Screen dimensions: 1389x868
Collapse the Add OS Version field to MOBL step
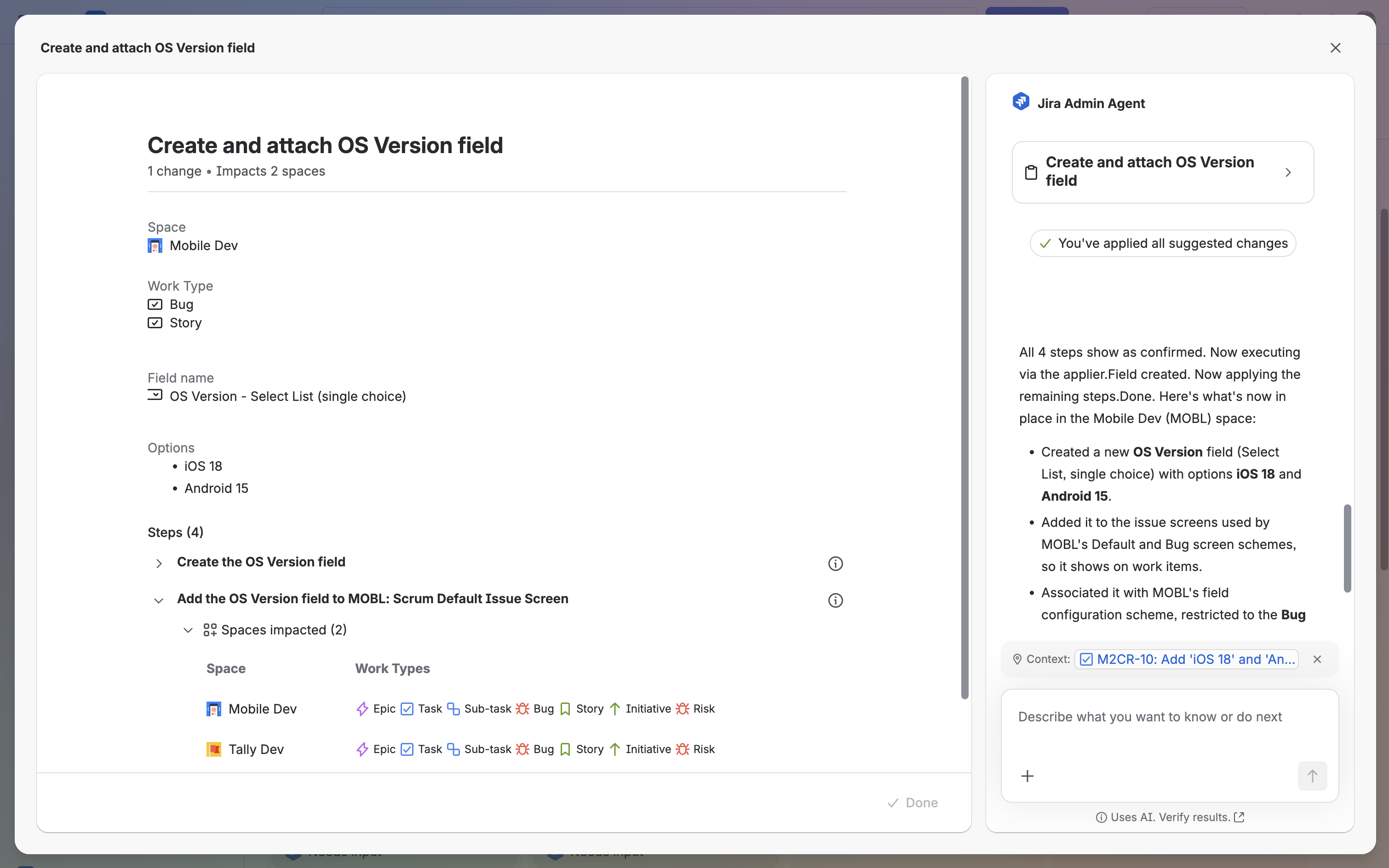pyautogui.click(x=159, y=600)
